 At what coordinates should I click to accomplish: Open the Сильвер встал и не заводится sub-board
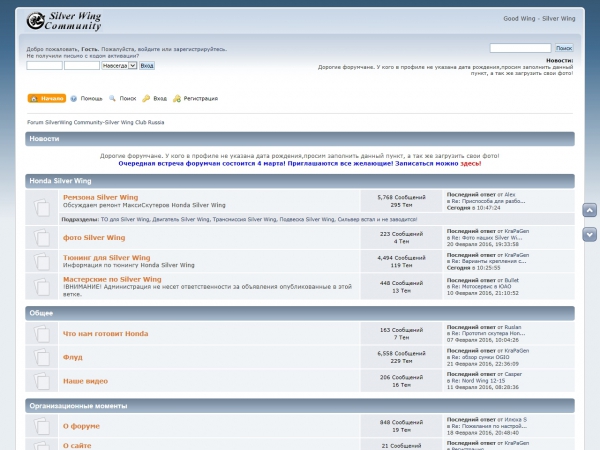377,220
